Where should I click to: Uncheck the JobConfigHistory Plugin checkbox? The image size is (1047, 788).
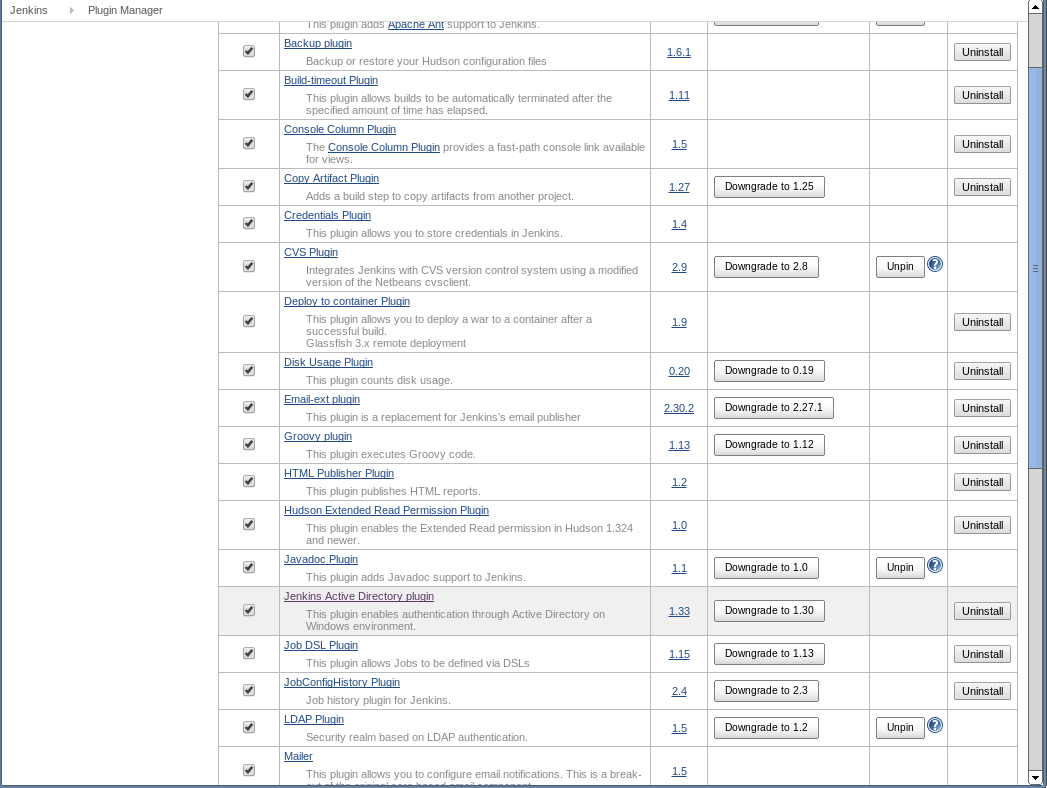point(249,691)
